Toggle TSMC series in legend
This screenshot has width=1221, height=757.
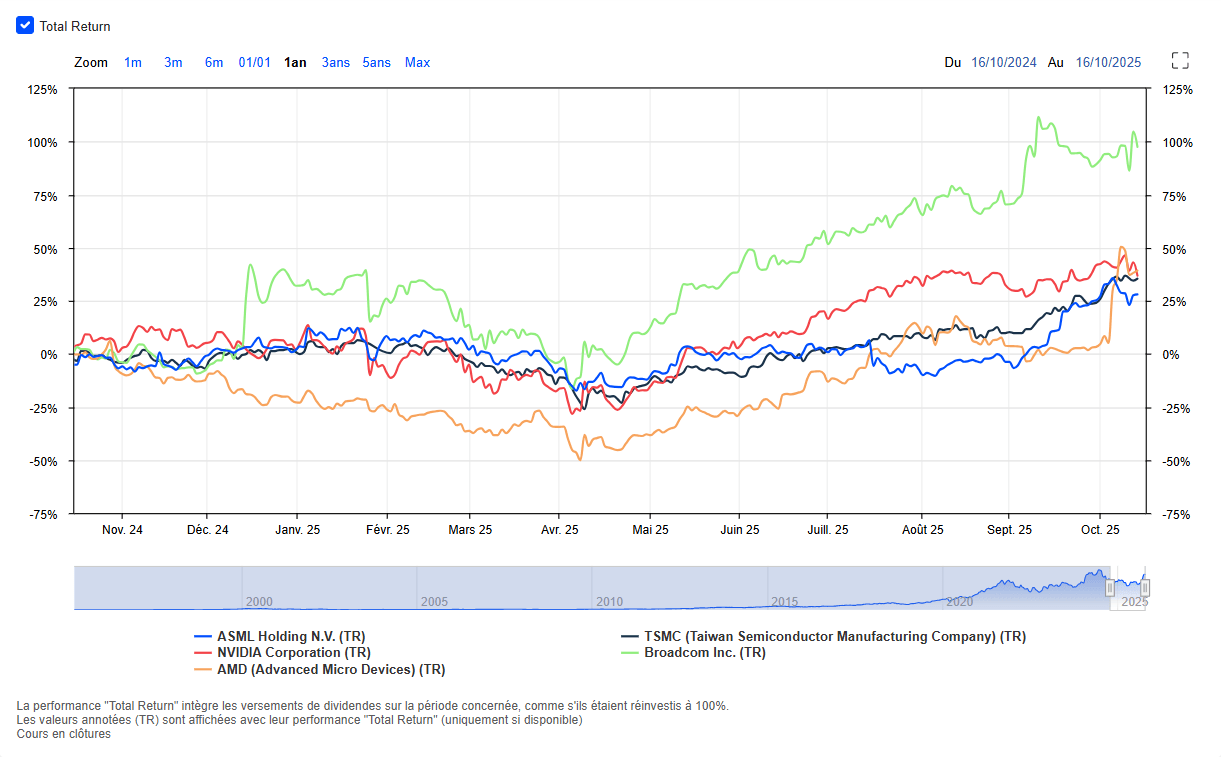pyautogui.click(x=834, y=637)
